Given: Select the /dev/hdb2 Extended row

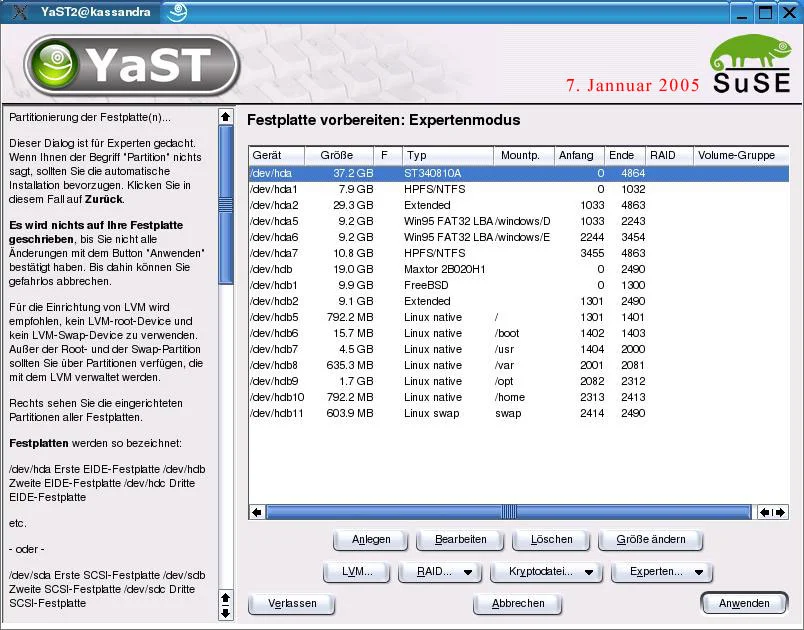Looking at the screenshot, I should 518,301.
